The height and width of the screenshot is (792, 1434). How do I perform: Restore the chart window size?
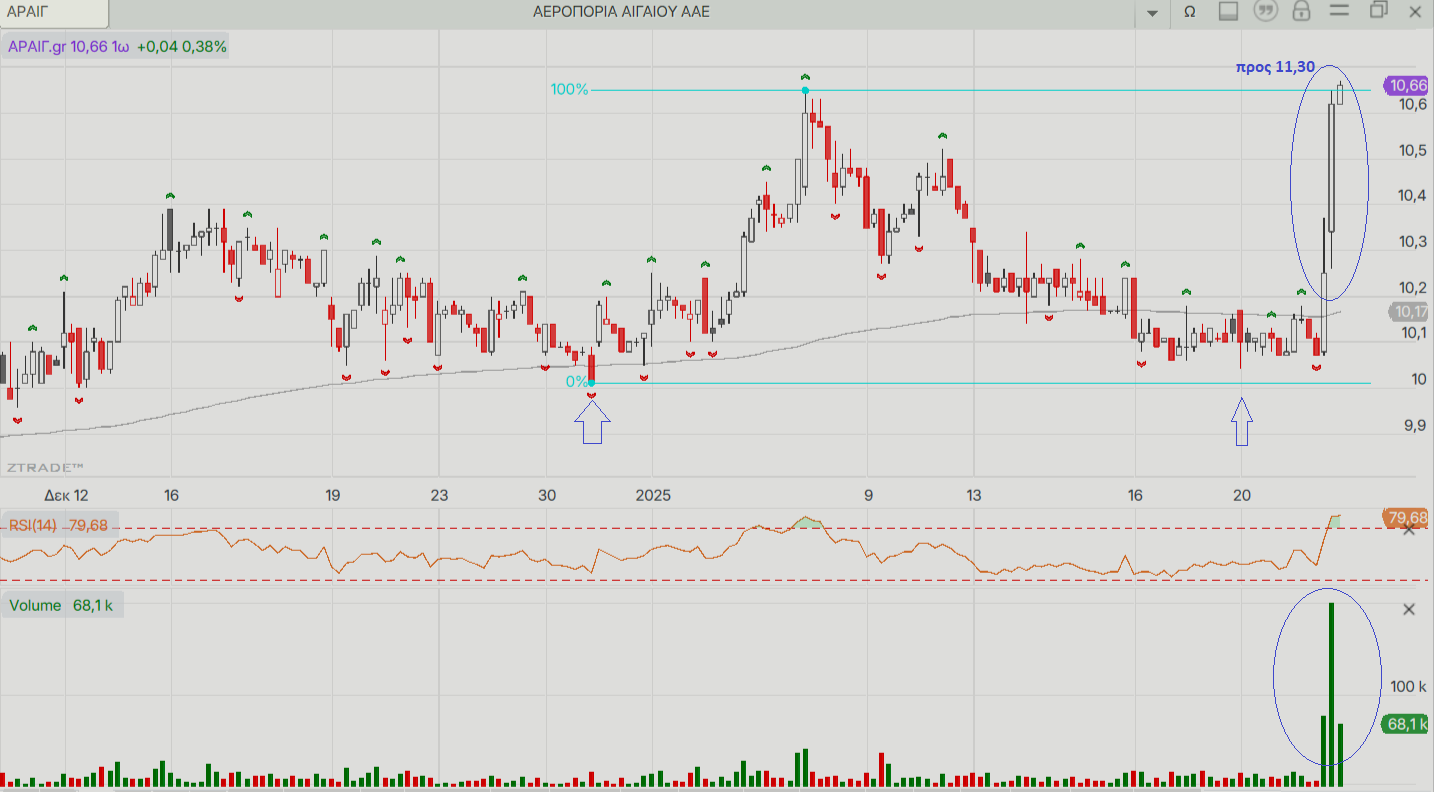tap(1378, 11)
